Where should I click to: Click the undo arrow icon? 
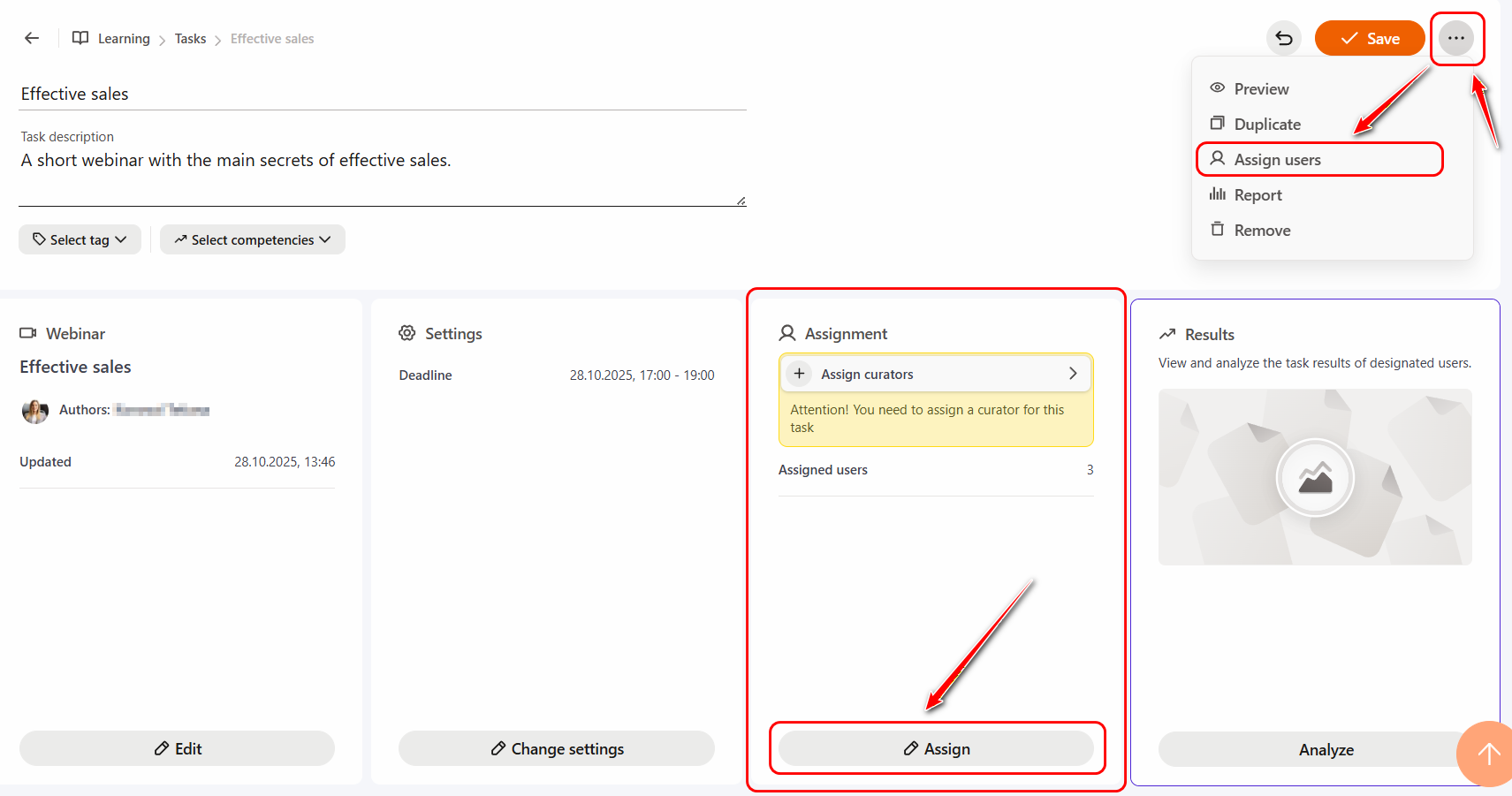click(1284, 38)
